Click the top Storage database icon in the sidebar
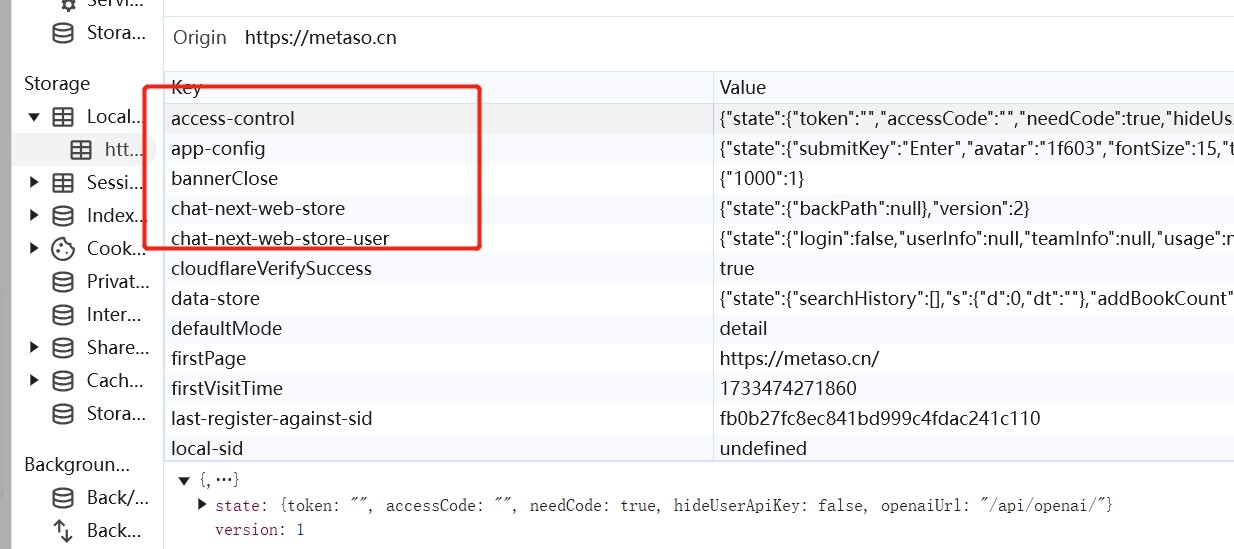This screenshot has width=1234, height=549. [x=63, y=33]
